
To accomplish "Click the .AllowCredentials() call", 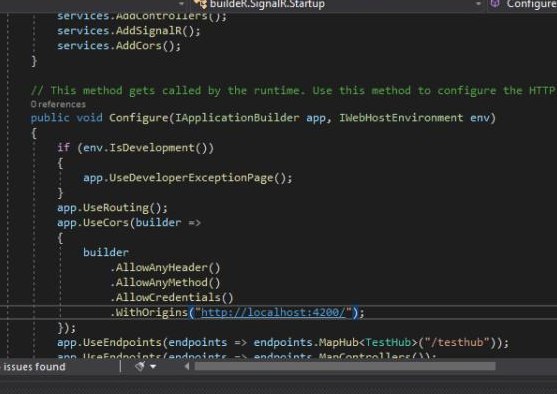I will coord(172,297).
